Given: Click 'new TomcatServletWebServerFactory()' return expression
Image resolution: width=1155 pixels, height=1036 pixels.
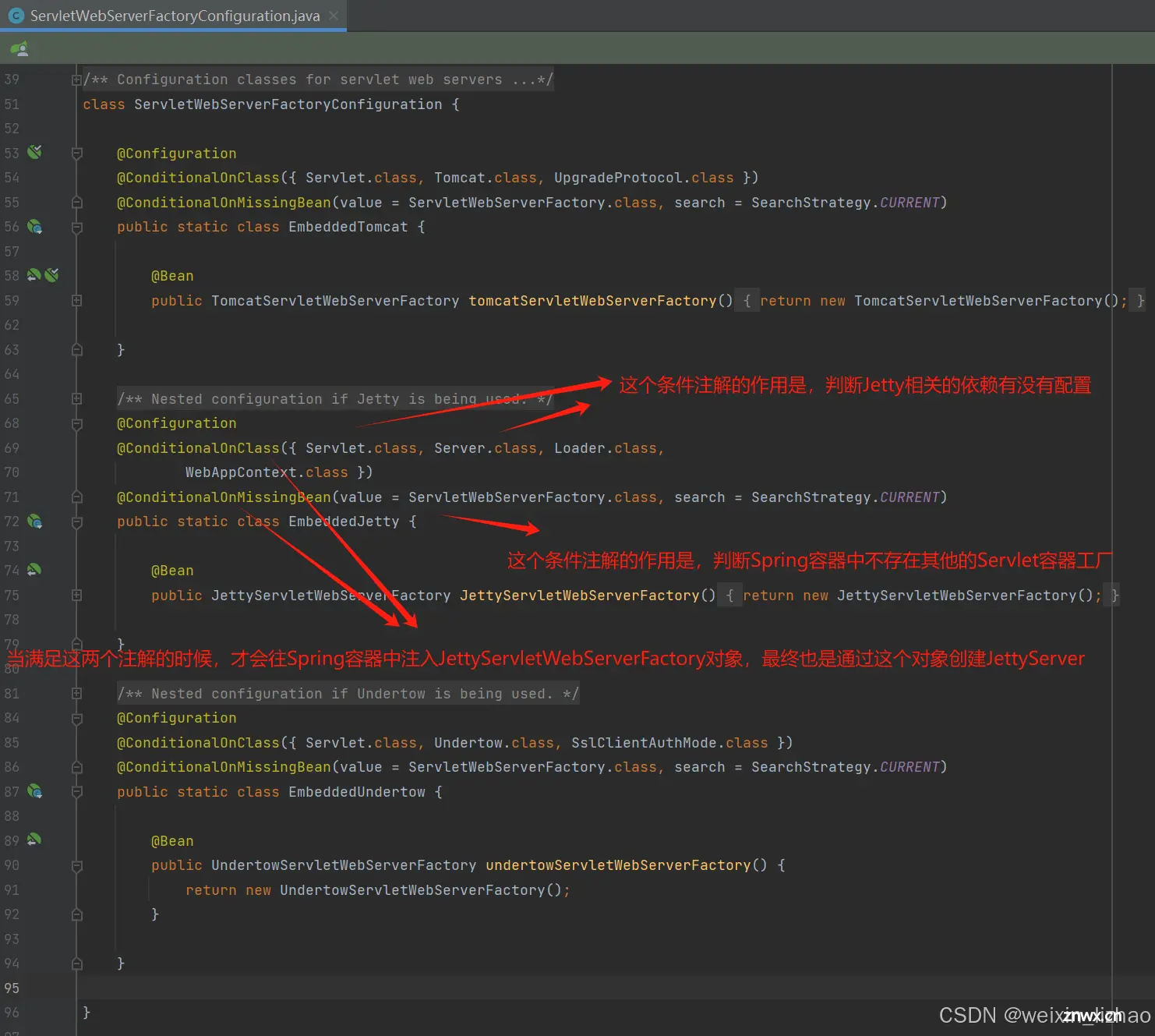Looking at the screenshot, I should [x=969, y=301].
